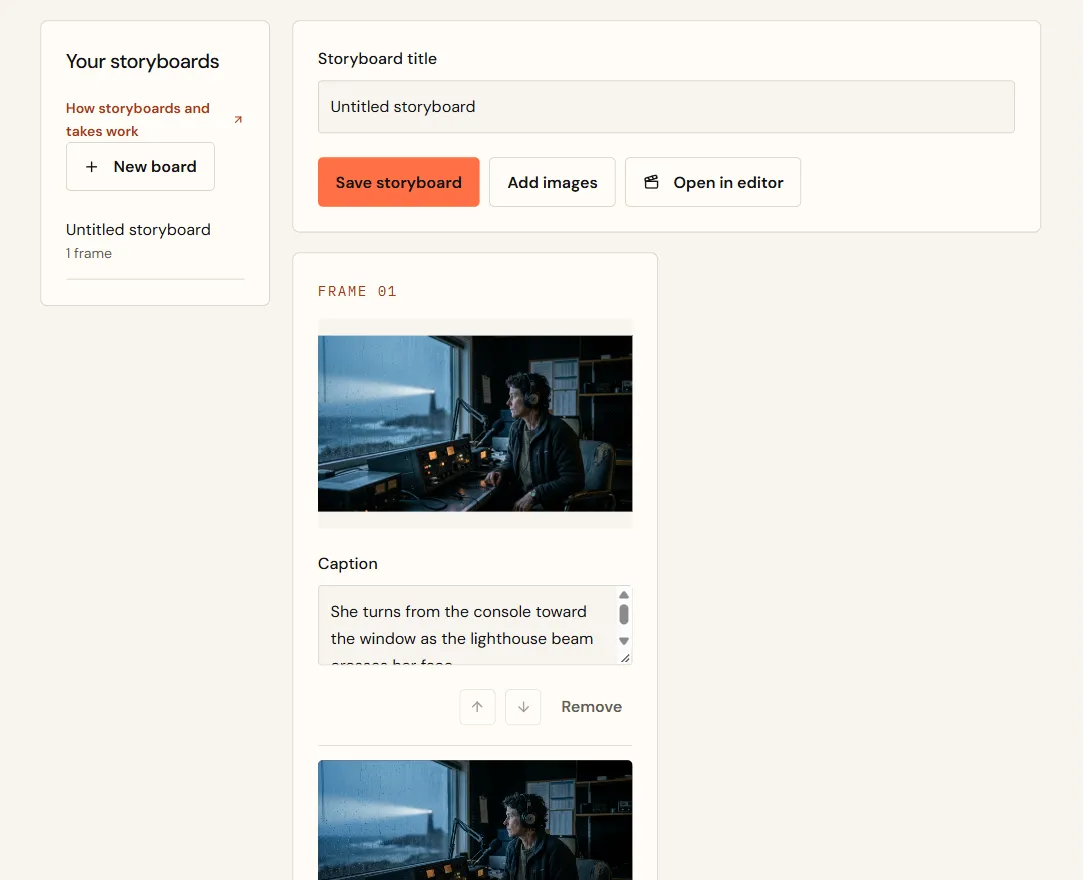
Task: Click the 'Caption' label
Action: (x=348, y=563)
